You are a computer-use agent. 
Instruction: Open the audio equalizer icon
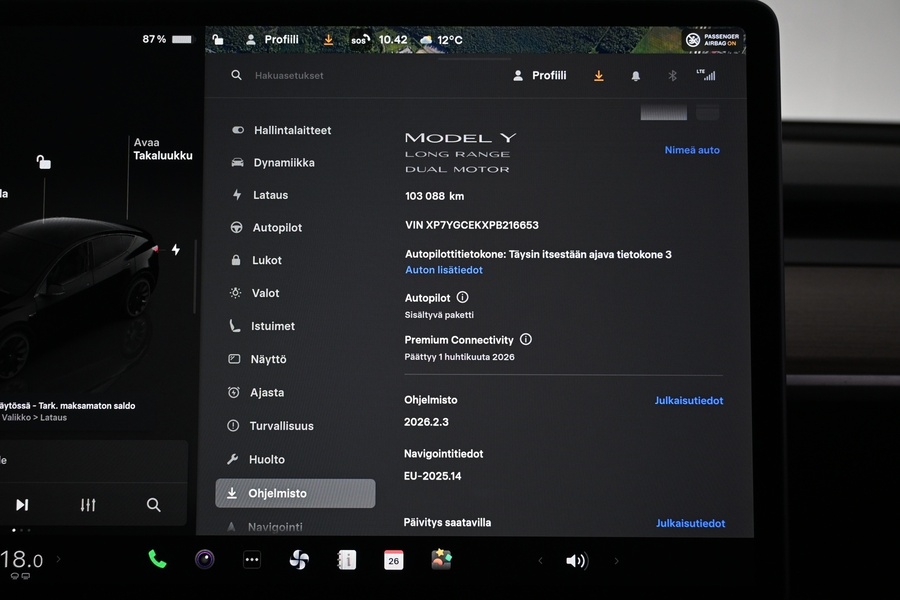click(88, 505)
